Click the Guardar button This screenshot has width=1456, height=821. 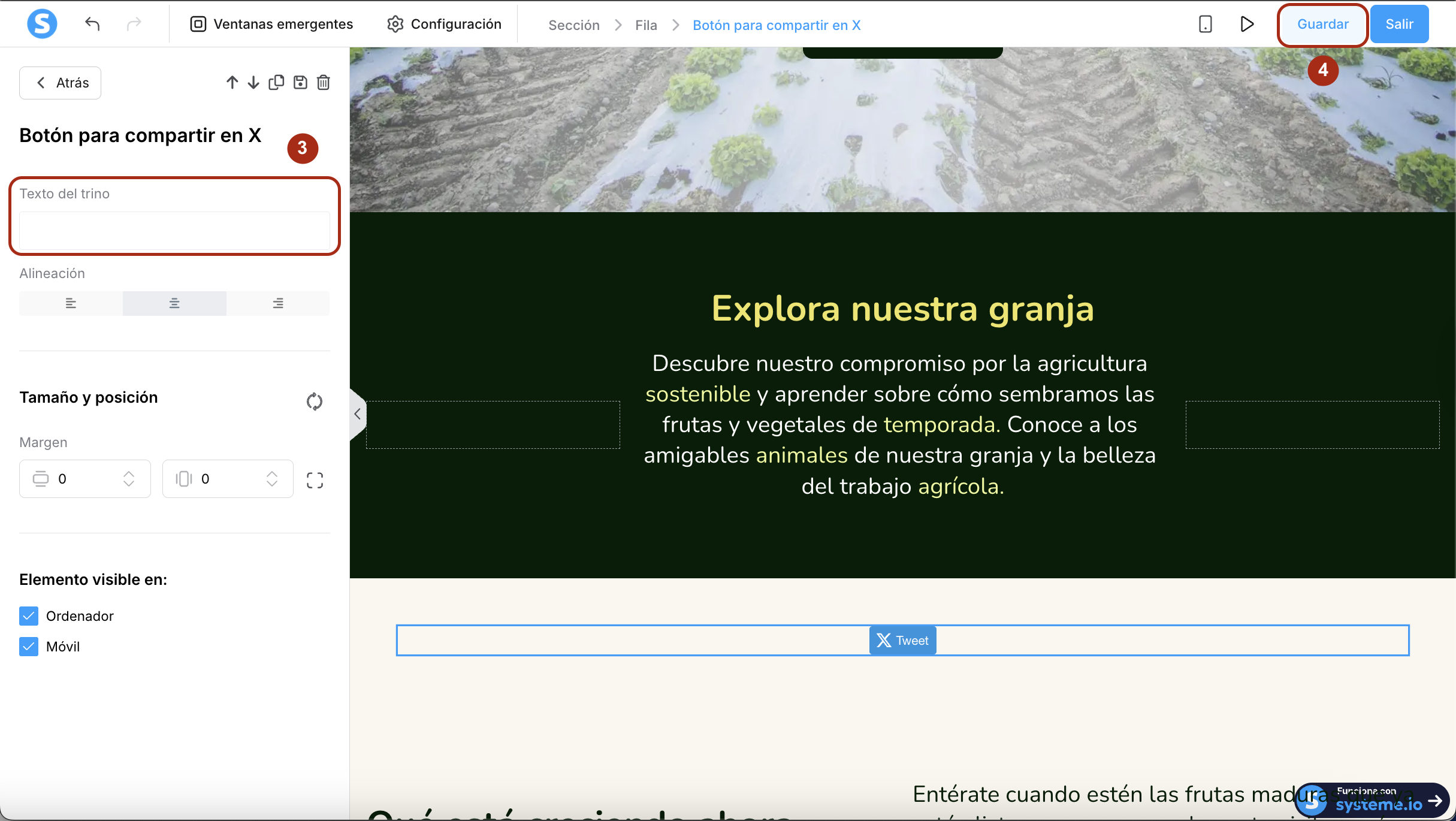1322,24
